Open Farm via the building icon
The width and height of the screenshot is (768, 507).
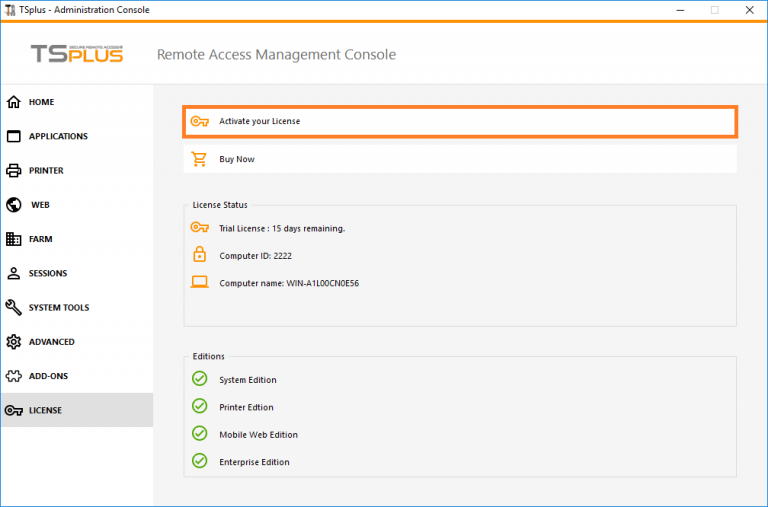tap(14, 239)
